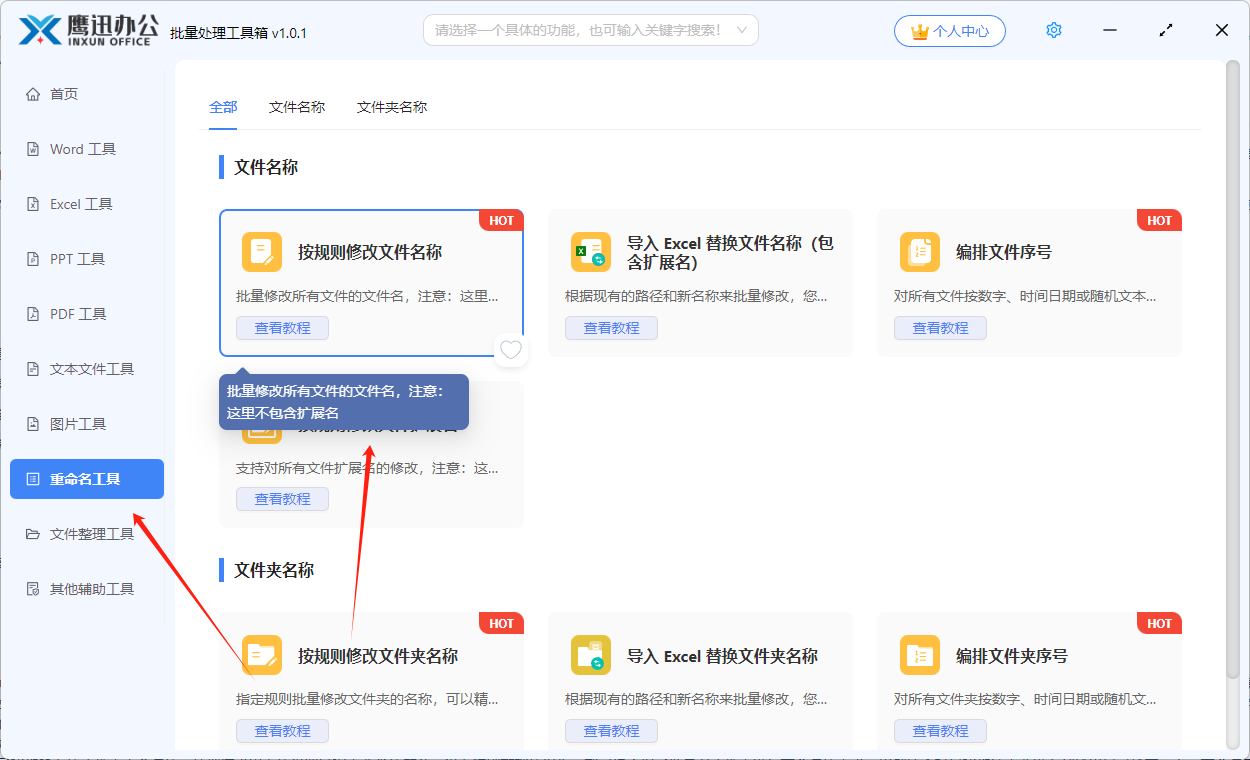Image resolution: width=1250 pixels, height=760 pixels.
Task: Click the crown icon in 个人中心
Action: click(920, 31)
